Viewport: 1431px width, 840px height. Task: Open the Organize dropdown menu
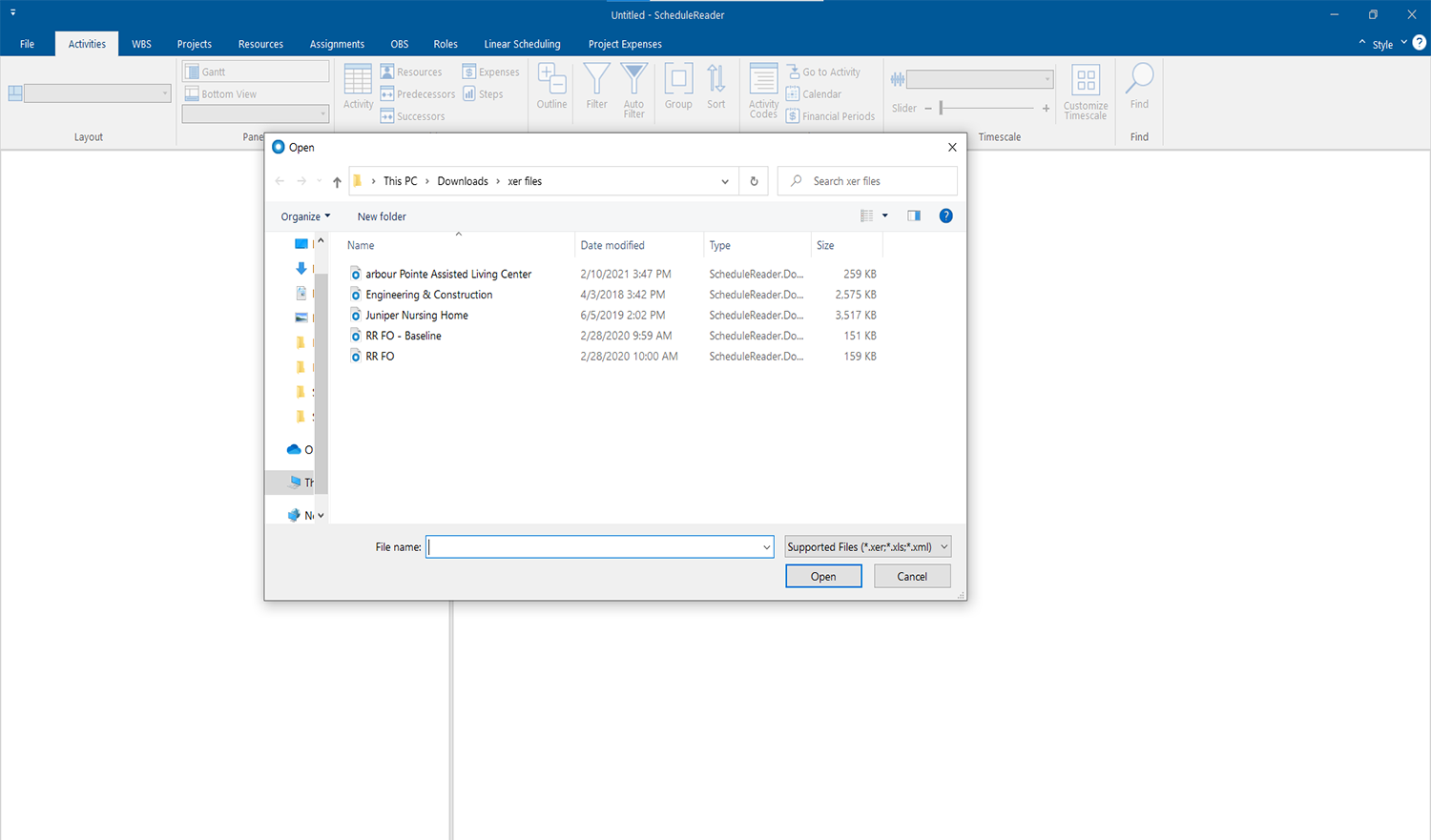[x=303, y=215]
